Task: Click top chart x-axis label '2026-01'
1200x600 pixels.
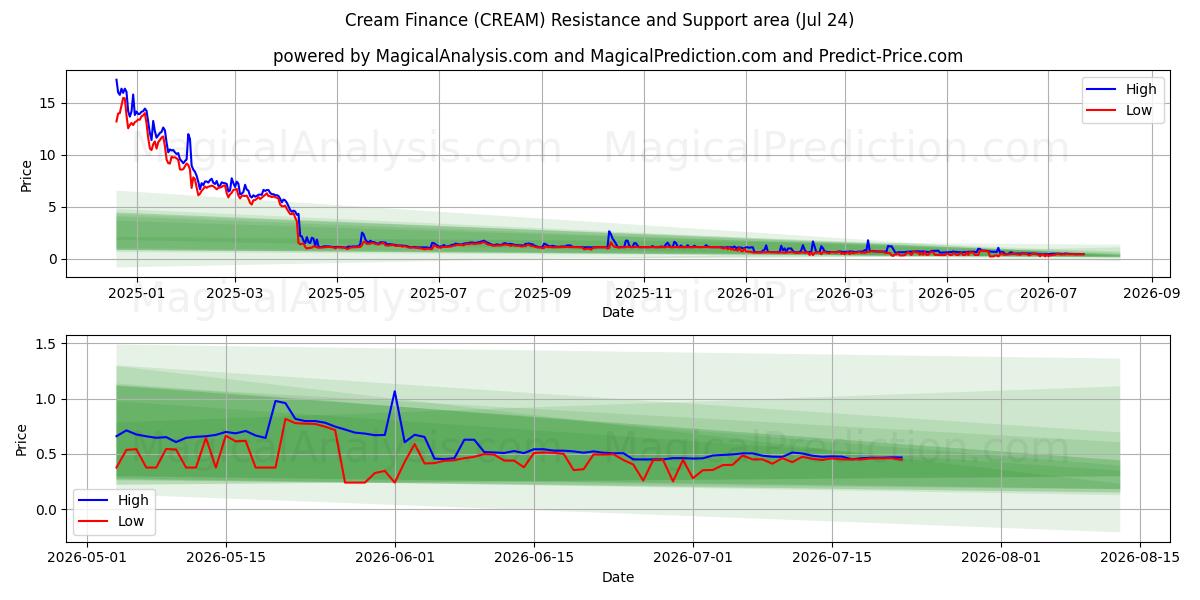Action: 746,293
